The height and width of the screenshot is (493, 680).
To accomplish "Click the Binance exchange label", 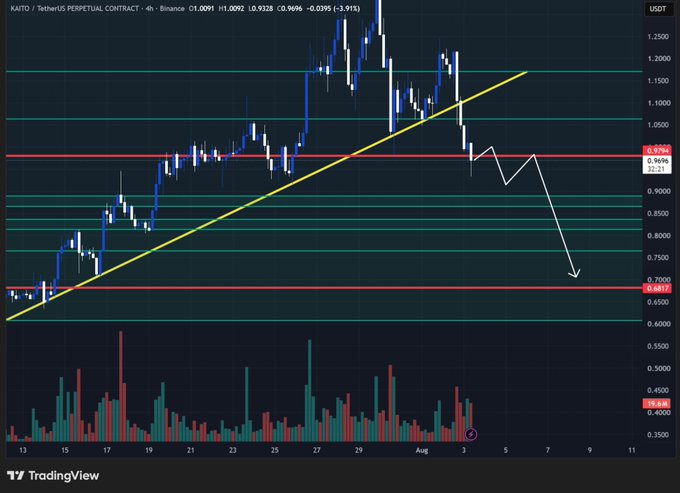I will [x=172, y=8].
